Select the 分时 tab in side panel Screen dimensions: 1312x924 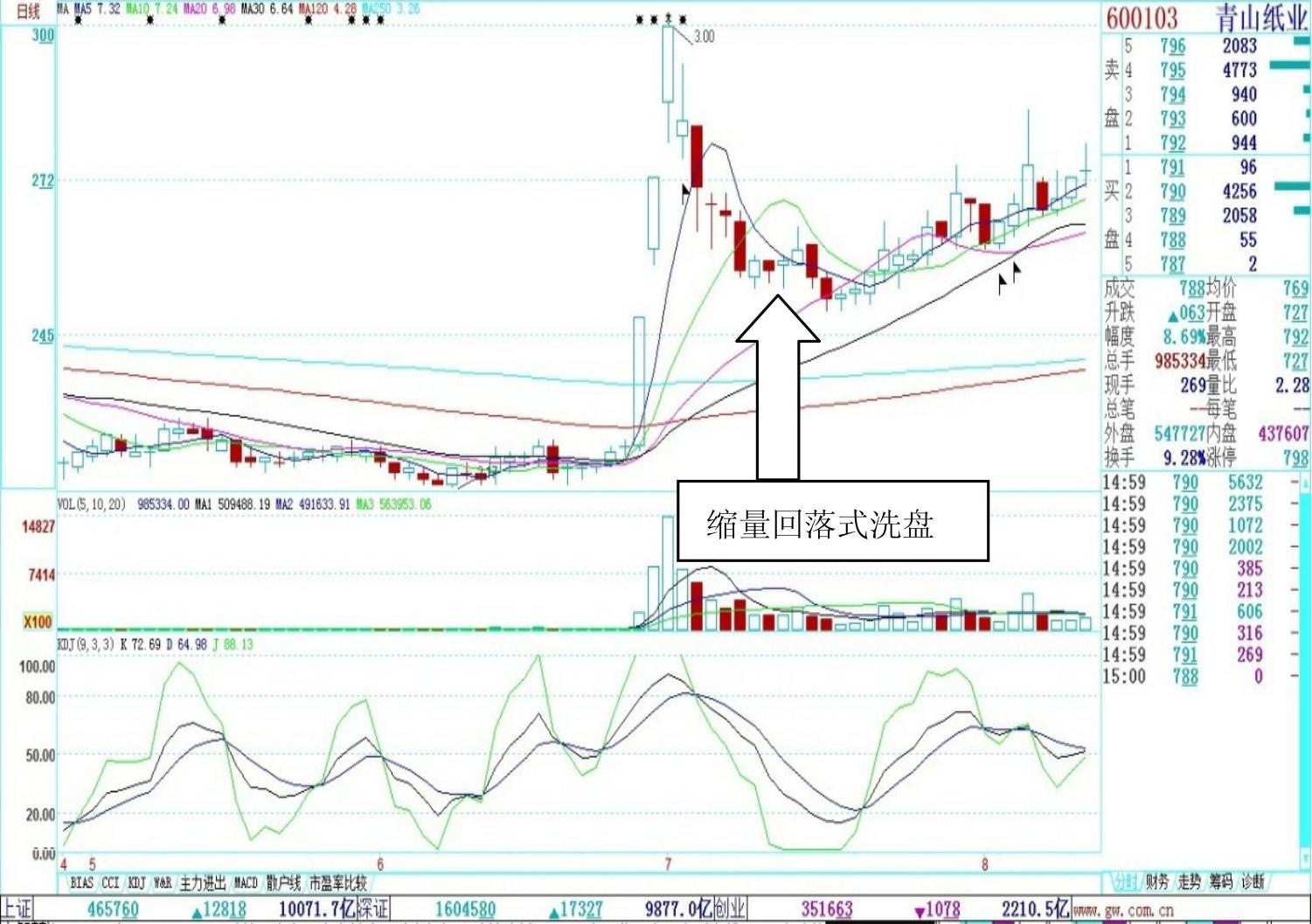[1125, 881]
